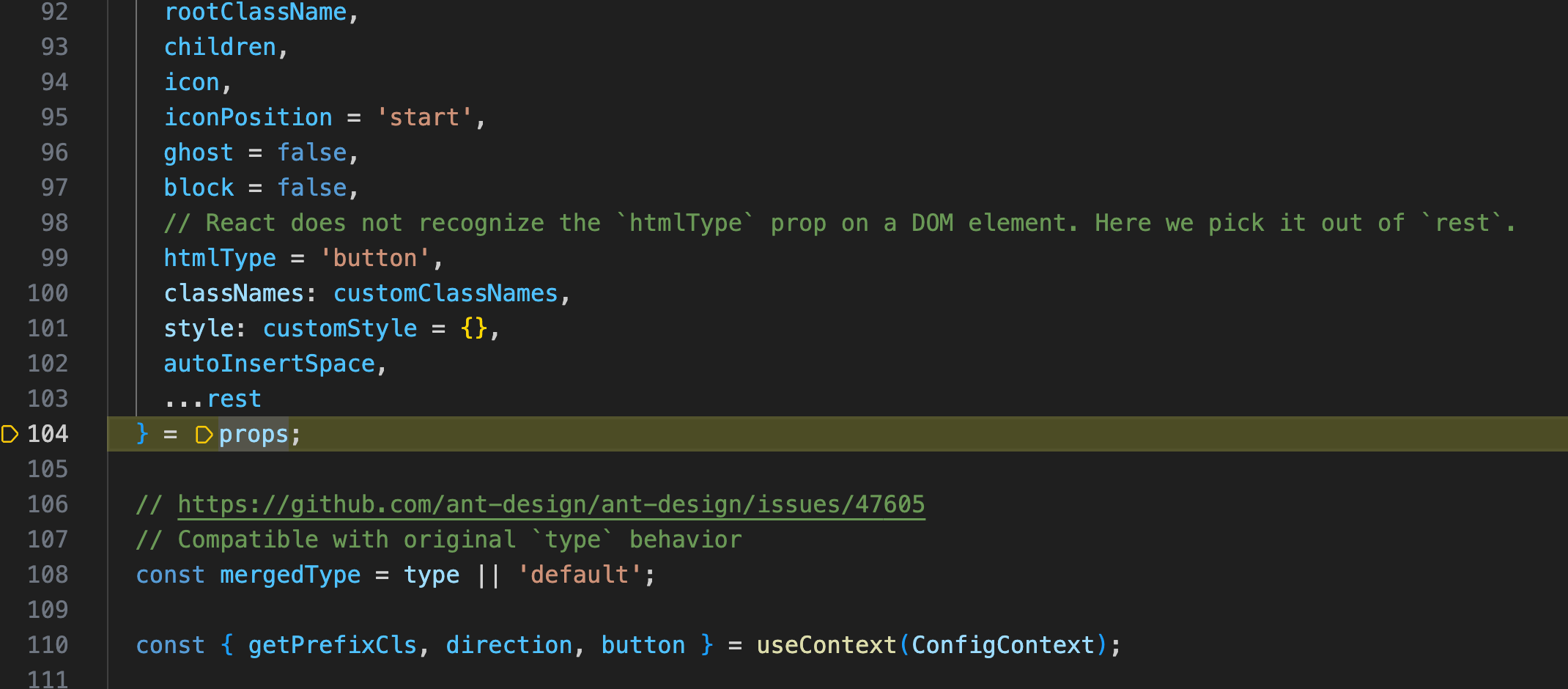The image size is (1568, 689).
Task: Click the useContext function call
Action: click(x=826, y=645)
